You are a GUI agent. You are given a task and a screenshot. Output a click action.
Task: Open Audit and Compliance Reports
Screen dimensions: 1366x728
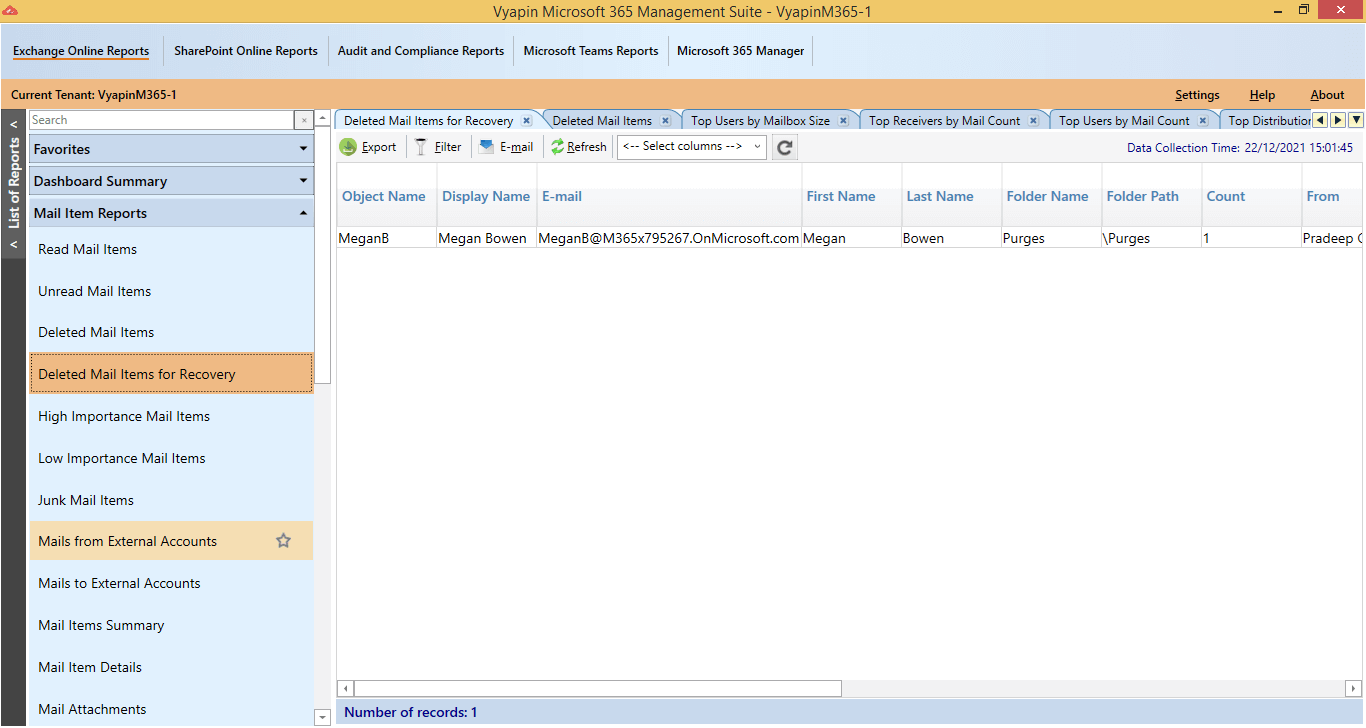pyautogui.click(x=421, y=51)
